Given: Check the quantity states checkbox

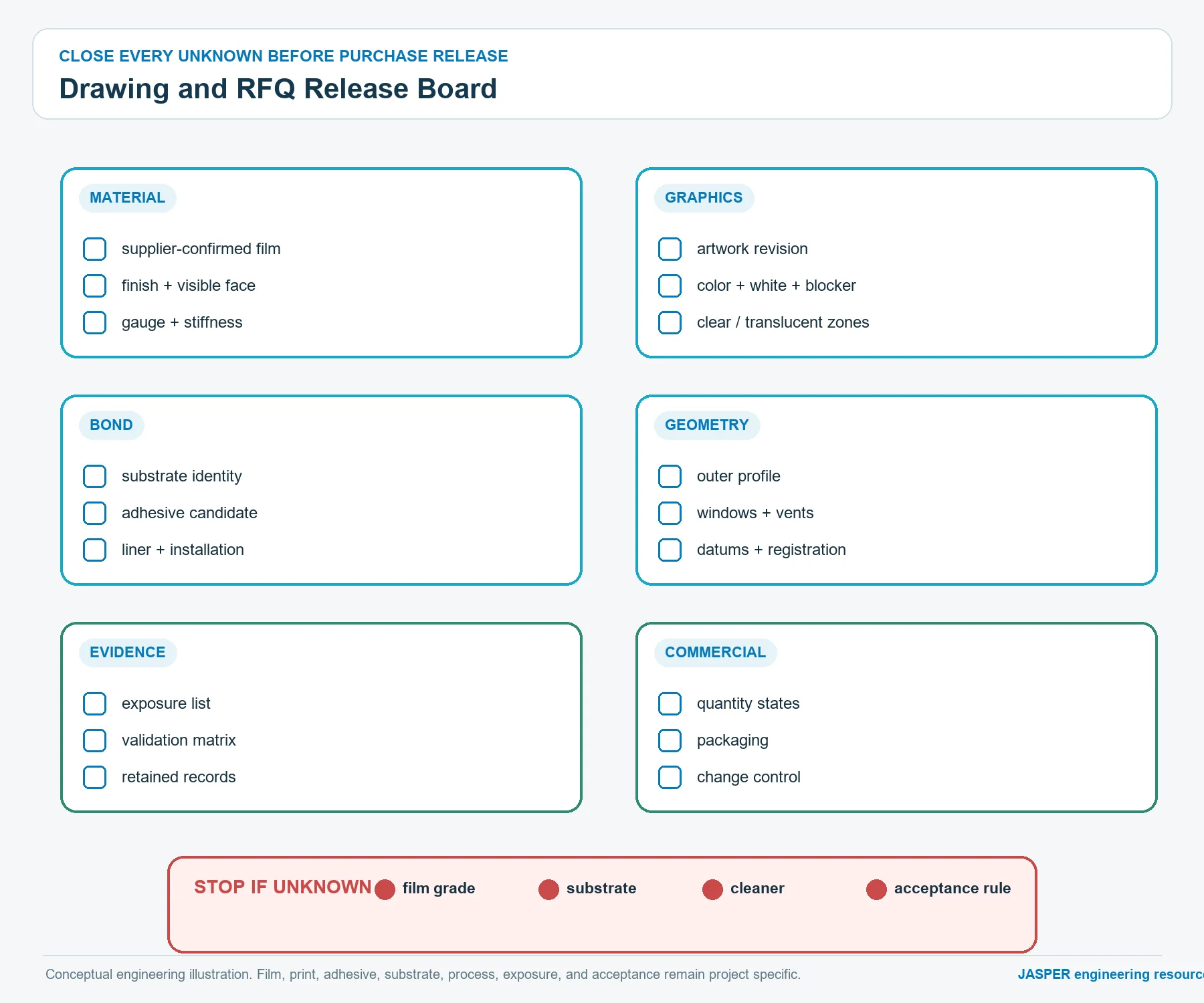Looking at the screenshot, I should (x=670, y=703).
